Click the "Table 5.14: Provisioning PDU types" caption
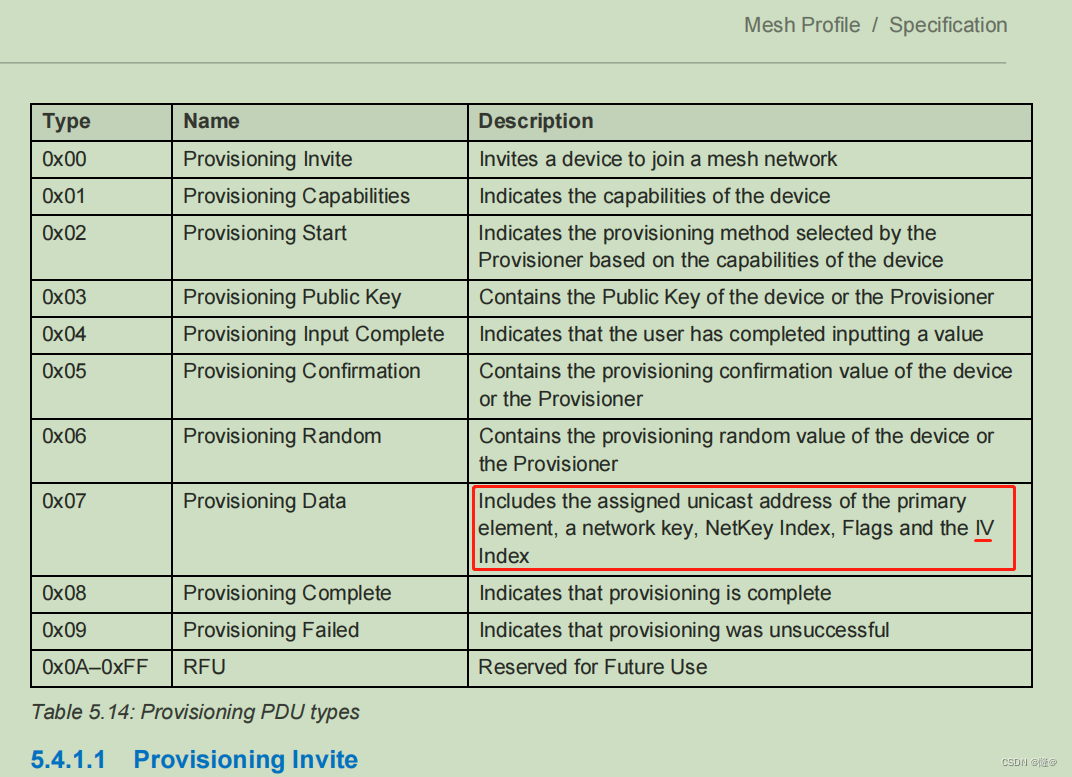Viewport: 1072px width, 777px height. 195,712
